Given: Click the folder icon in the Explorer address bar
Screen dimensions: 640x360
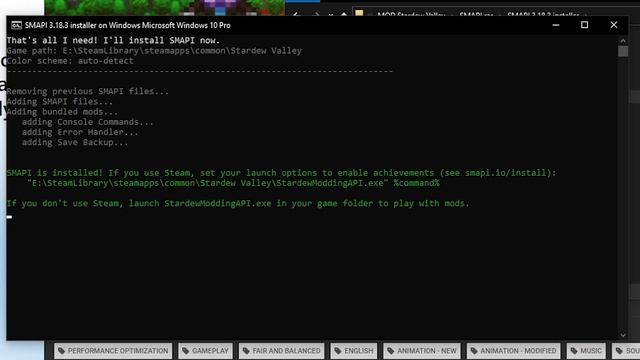Looking at the screenshot, I should (359, 13).
